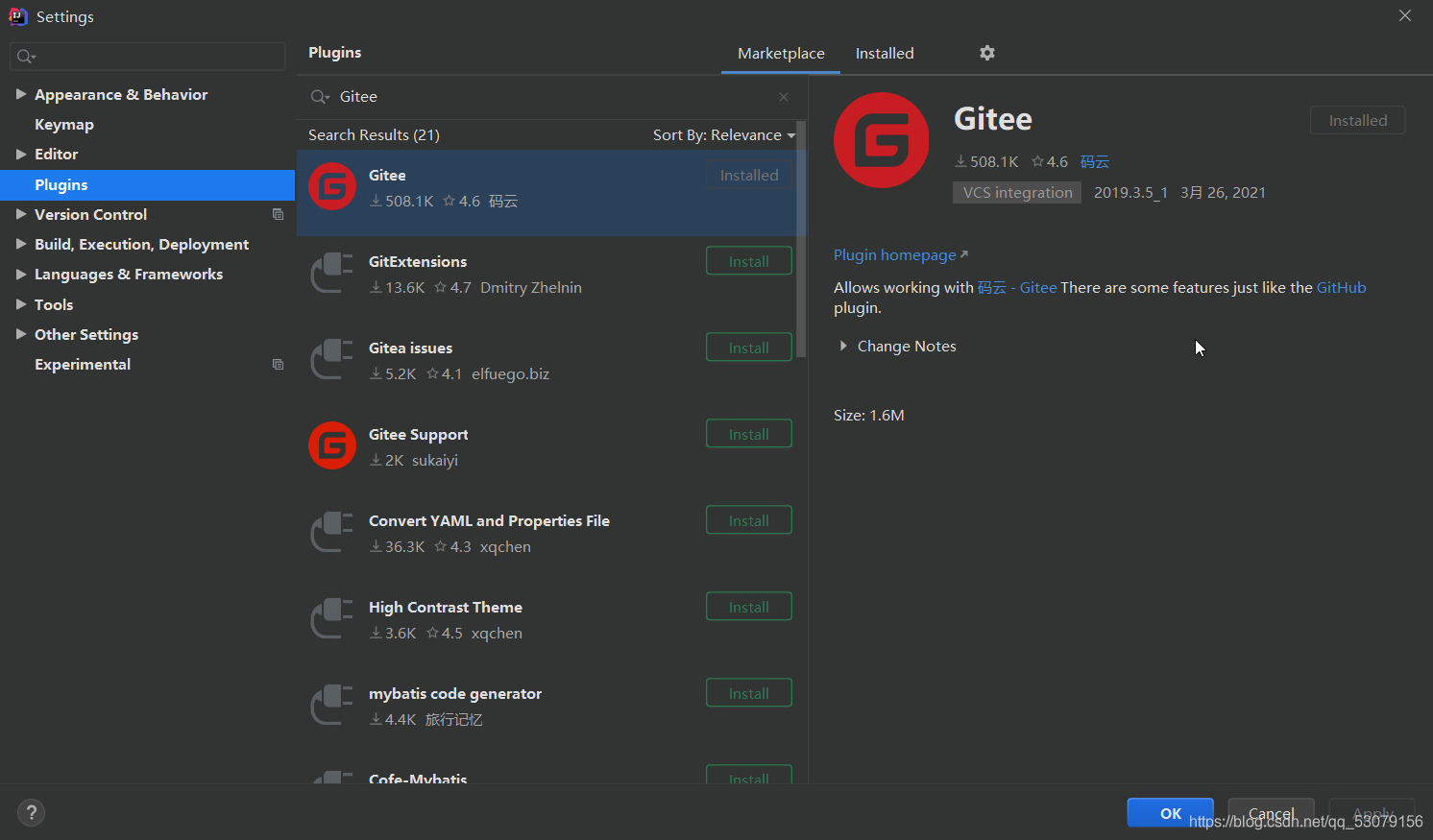Click the Convert YAML plugin icon

pyautogui.click(x=332, y=532)
